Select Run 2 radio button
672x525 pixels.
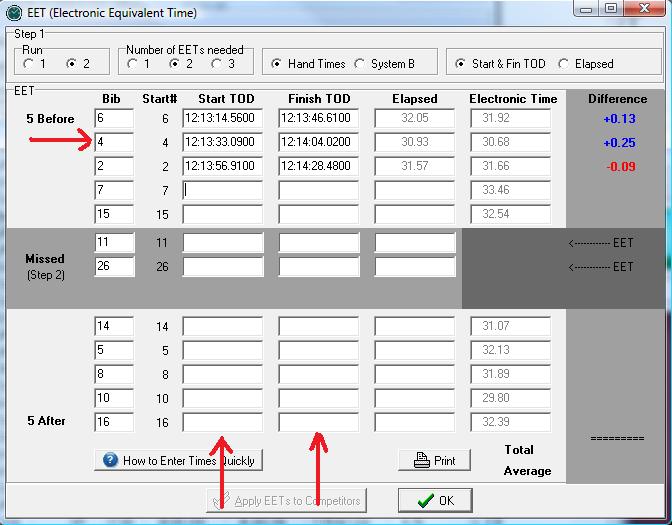pyautogui.click(x=71, y=64)
